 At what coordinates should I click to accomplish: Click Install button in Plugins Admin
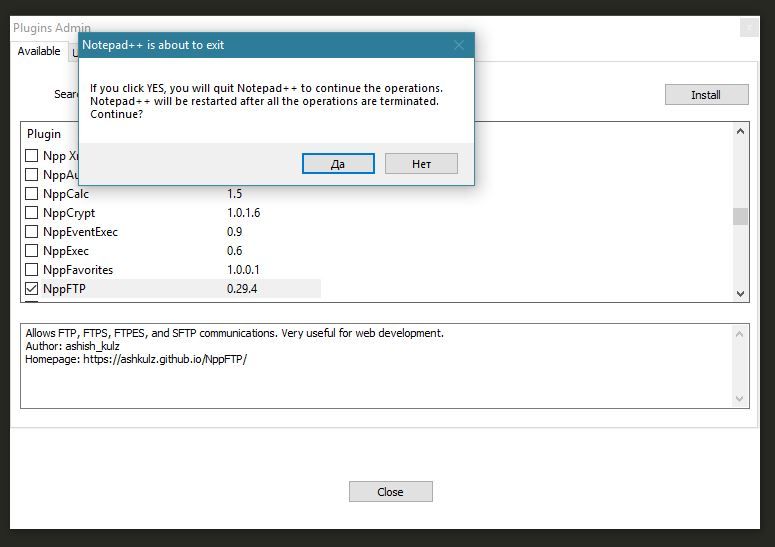[706, 94]
